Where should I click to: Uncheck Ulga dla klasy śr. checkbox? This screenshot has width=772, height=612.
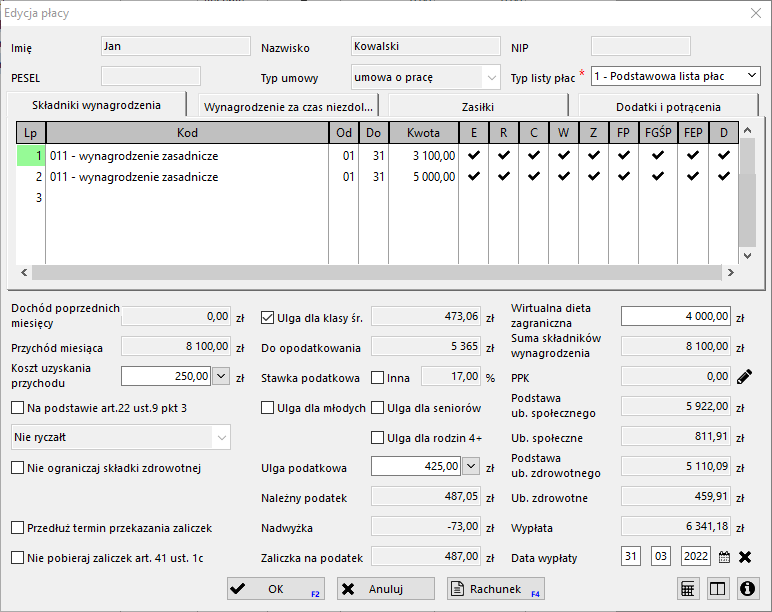267,319
